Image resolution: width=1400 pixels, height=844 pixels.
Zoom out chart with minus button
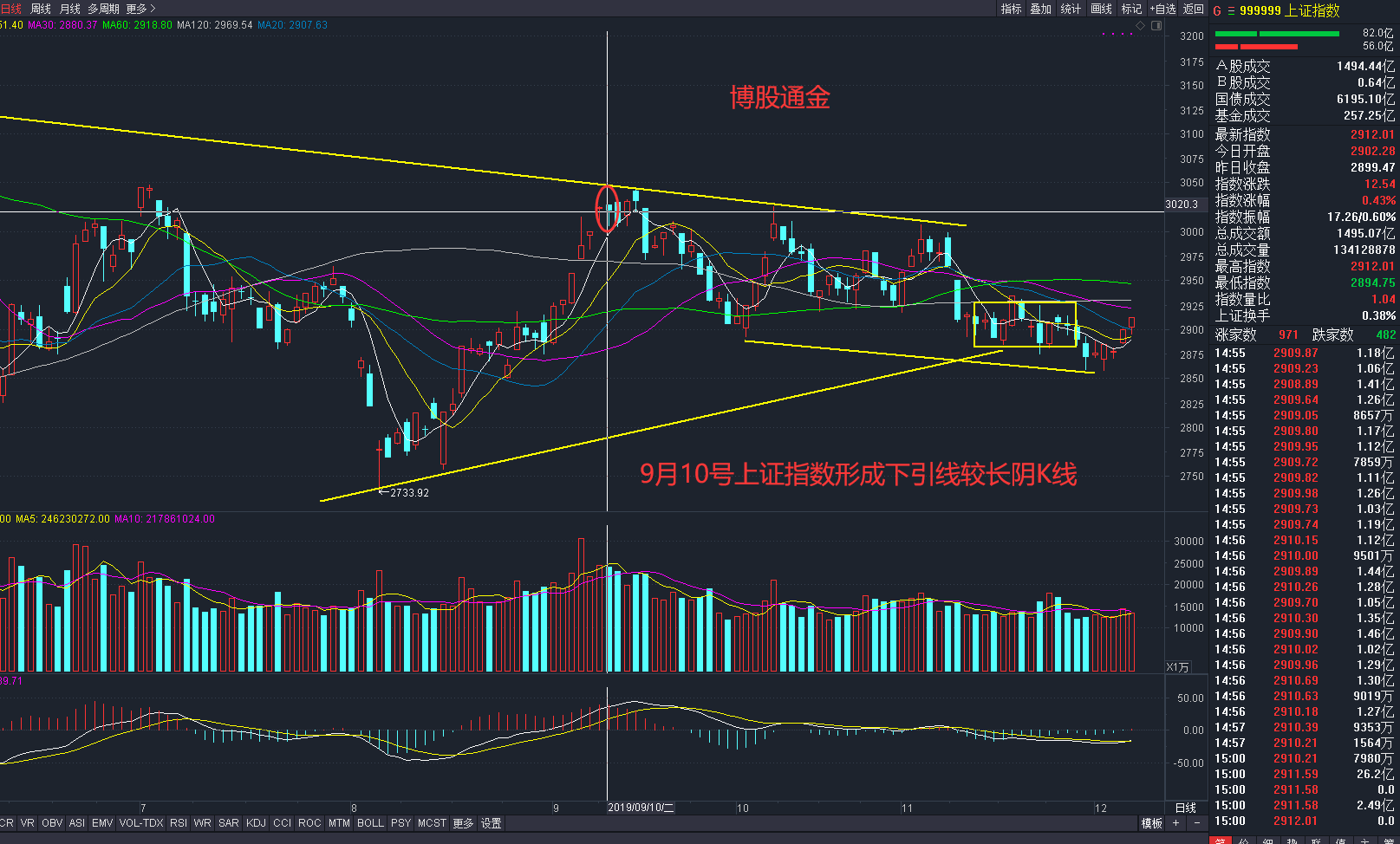(x=1197, y=823)
